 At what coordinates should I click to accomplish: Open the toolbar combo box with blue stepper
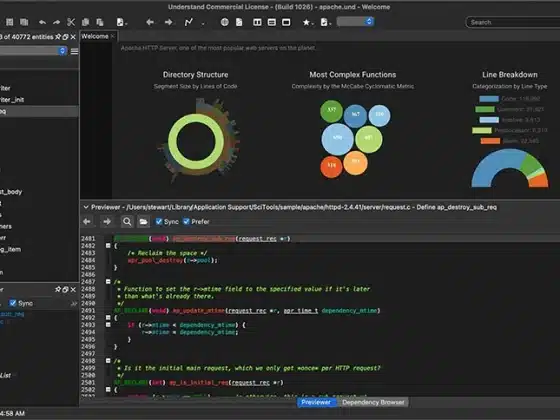355,22
